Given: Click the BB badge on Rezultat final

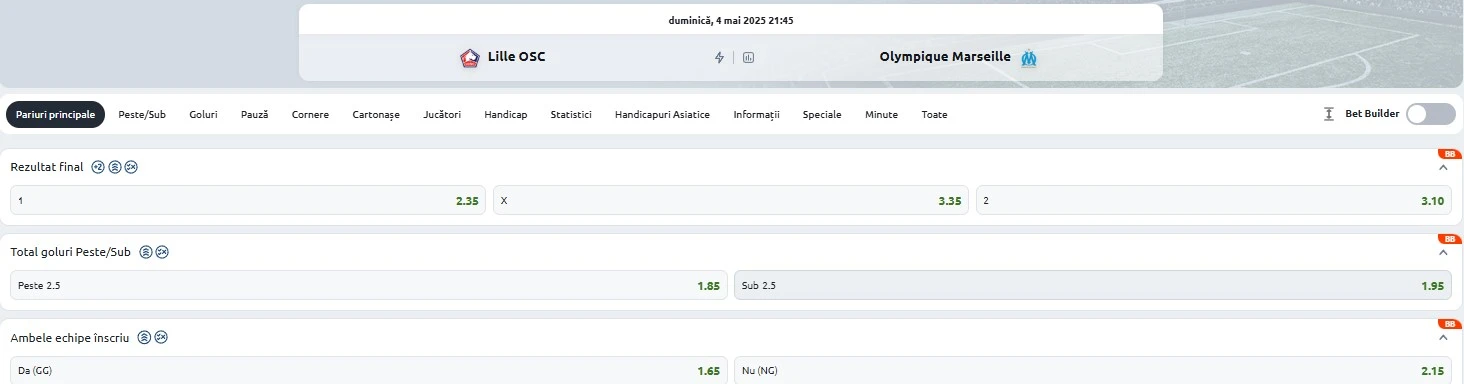Looking at the screenshot, I should click(1449, 154).
